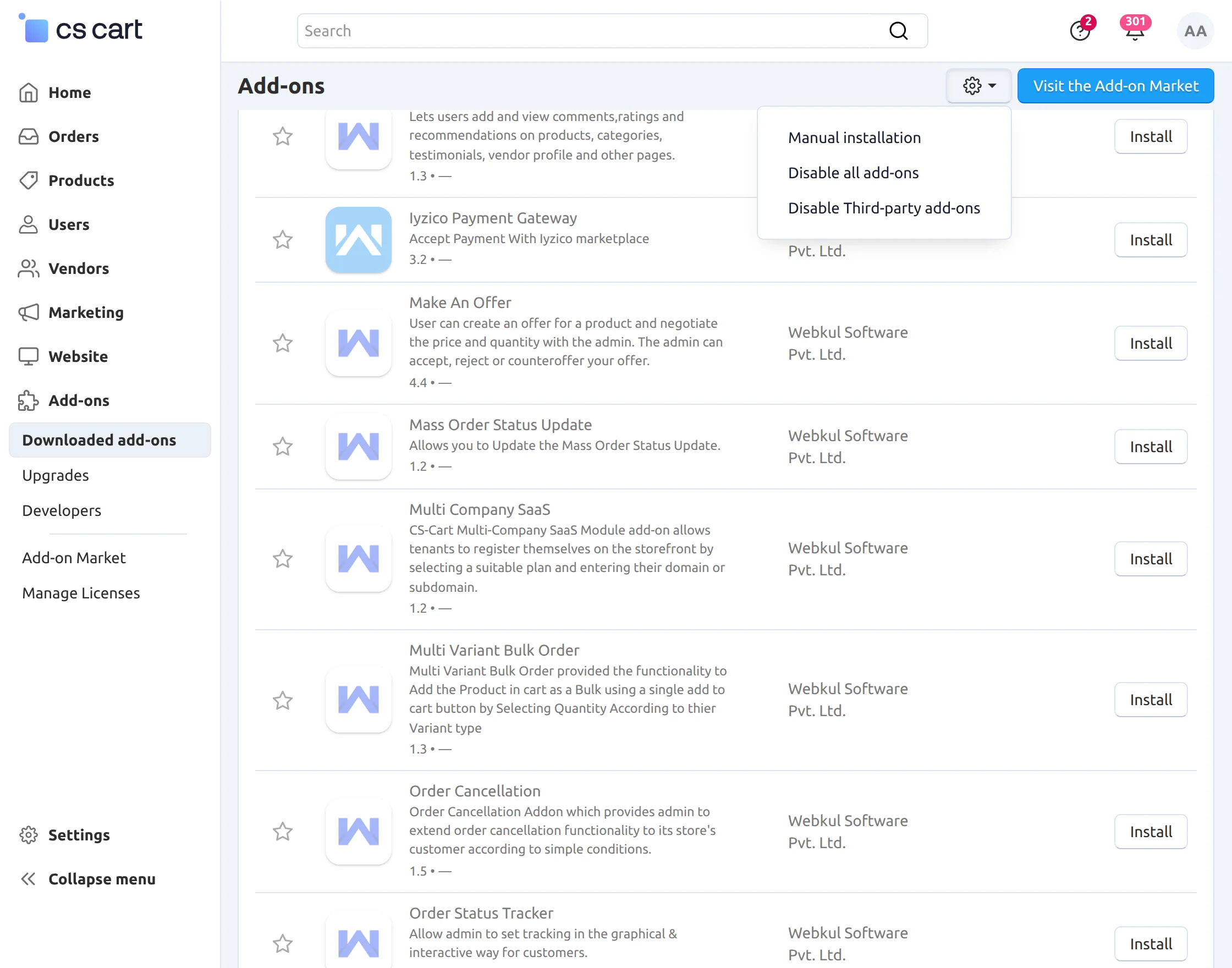The width and height of the screenshot is (1232, 968).
Task: Install the Multi Variant Bulk Order add-on
Action: (x=1151, y=700)
